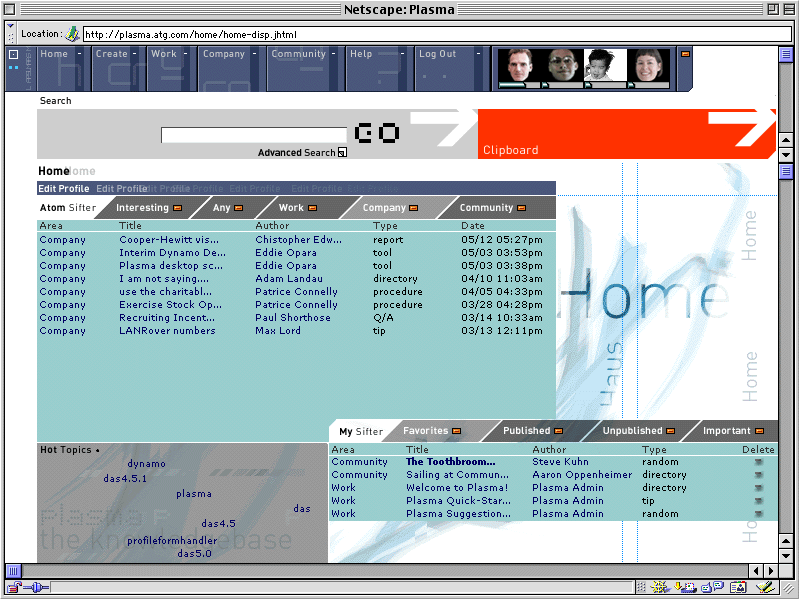Image resolution: width=799 pixels, height=599 pixels.
Task: Collapse the Help nav menu via its dash
Action: click(403, 53)
